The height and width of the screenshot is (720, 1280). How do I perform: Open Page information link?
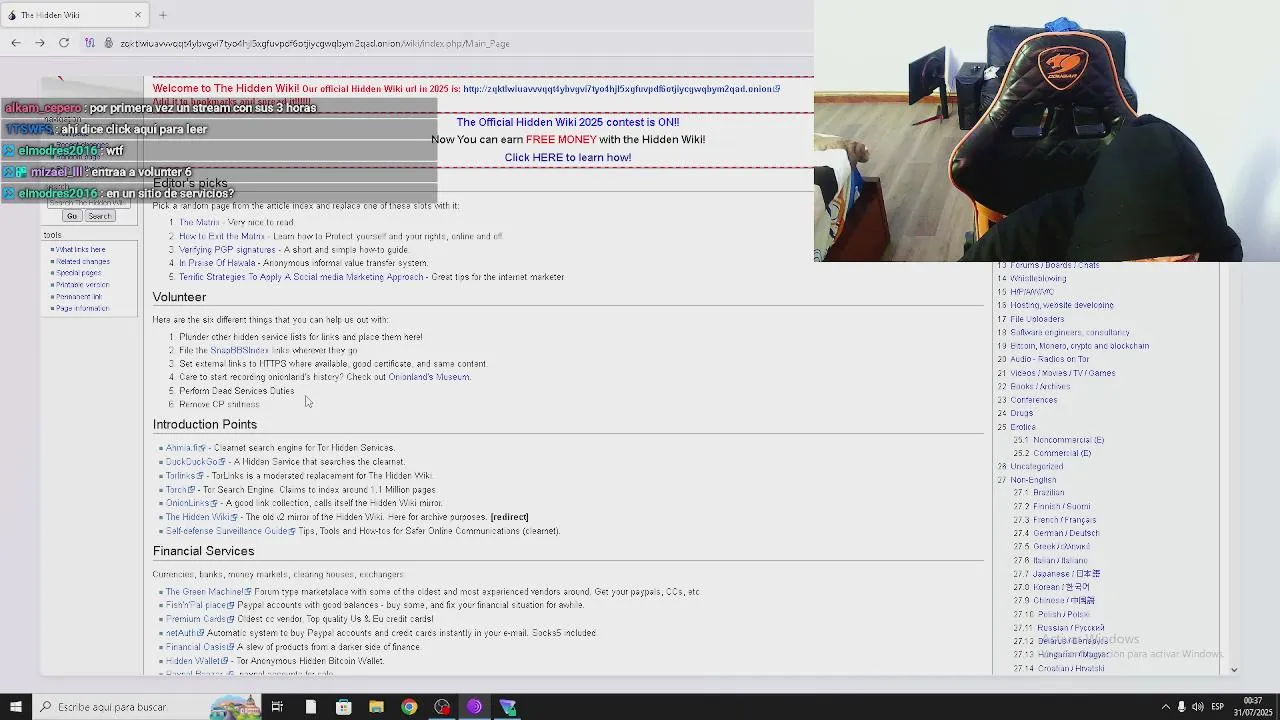pos(83,309)
